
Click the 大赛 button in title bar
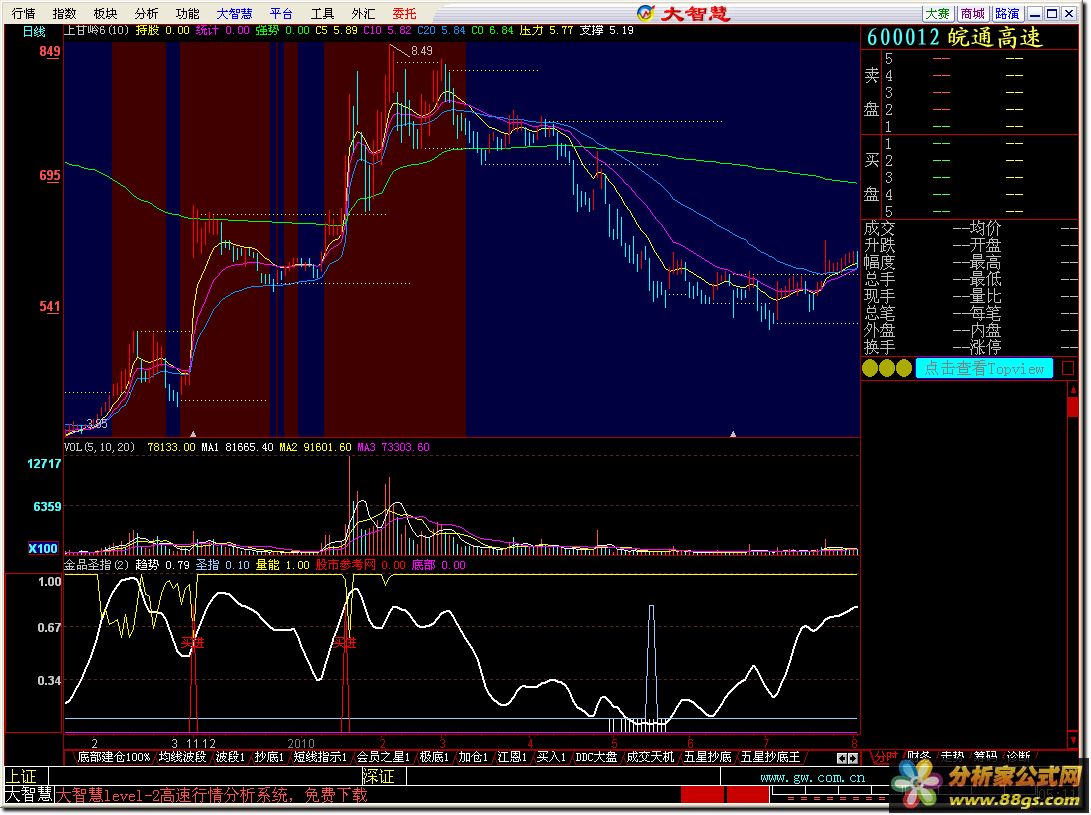coord(938,14)
